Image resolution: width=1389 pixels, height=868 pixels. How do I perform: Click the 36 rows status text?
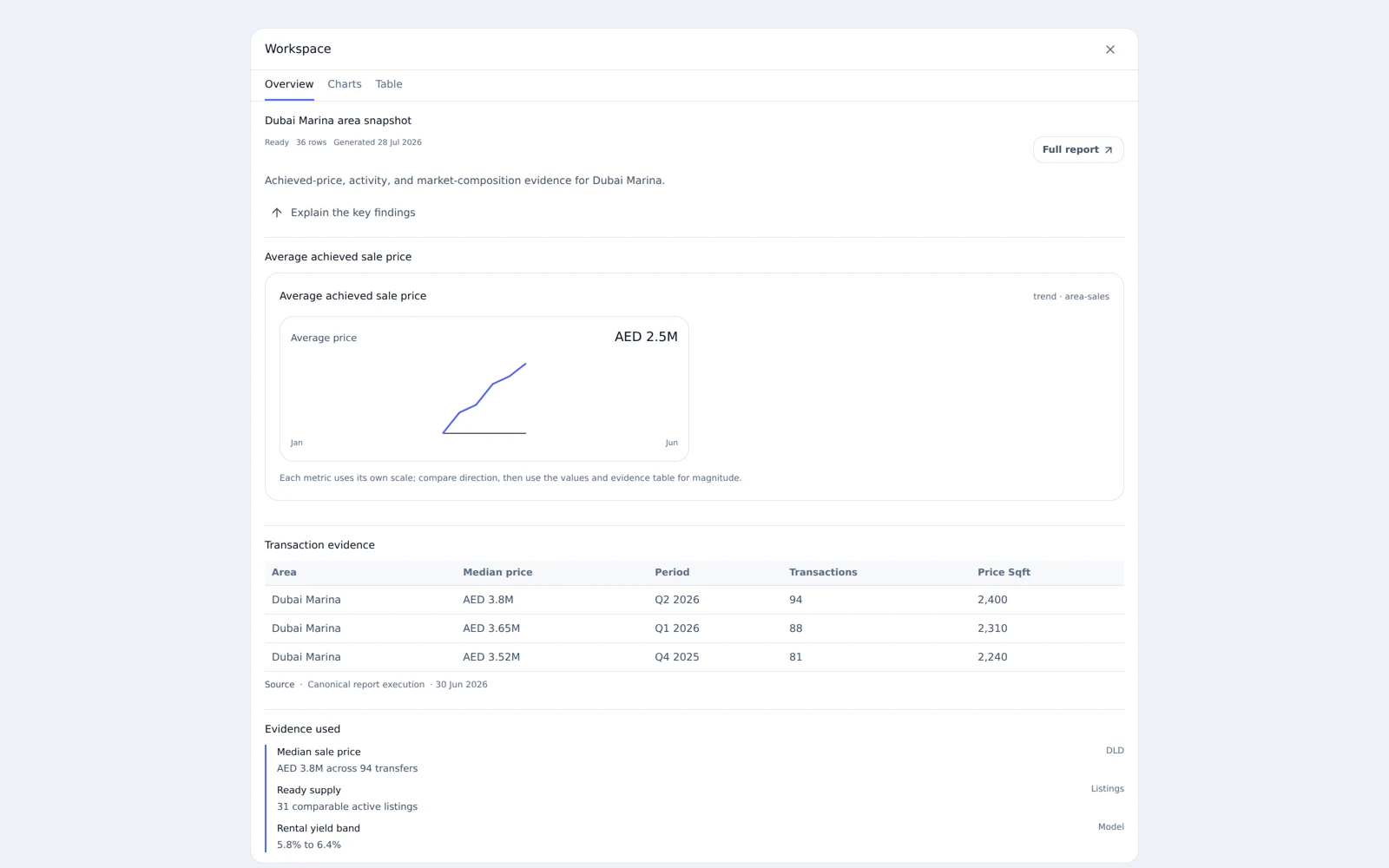[x=312, y=142]
